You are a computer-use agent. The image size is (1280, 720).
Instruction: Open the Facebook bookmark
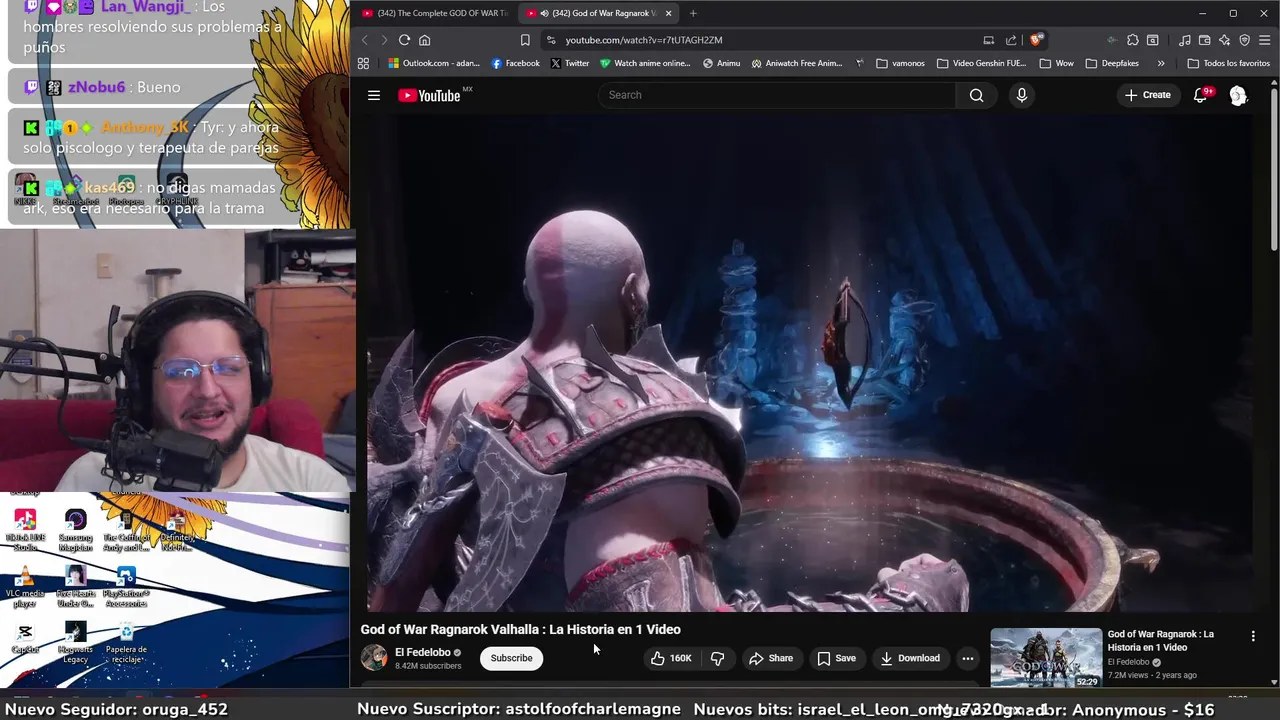click(516, 63)
